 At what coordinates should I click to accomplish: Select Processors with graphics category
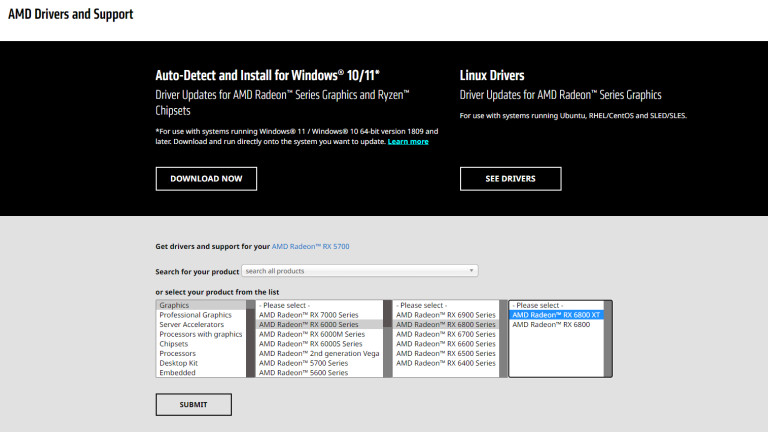(200, 334)
